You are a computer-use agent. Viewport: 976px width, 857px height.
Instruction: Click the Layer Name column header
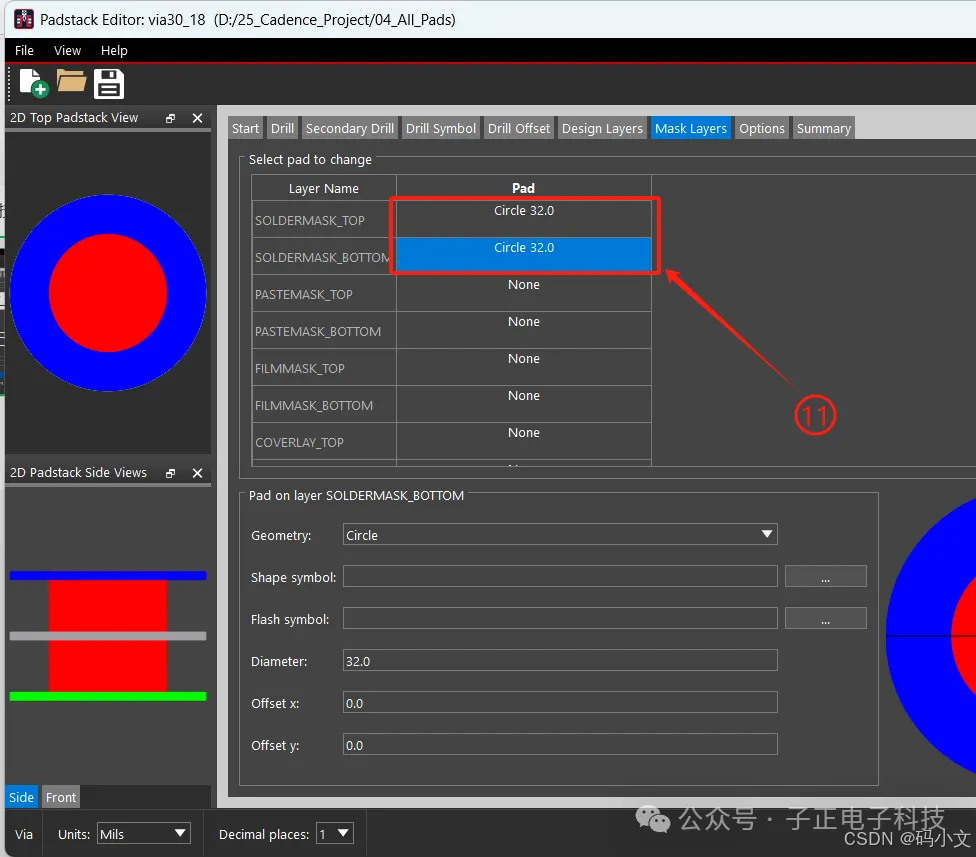[x=324, y=188]
